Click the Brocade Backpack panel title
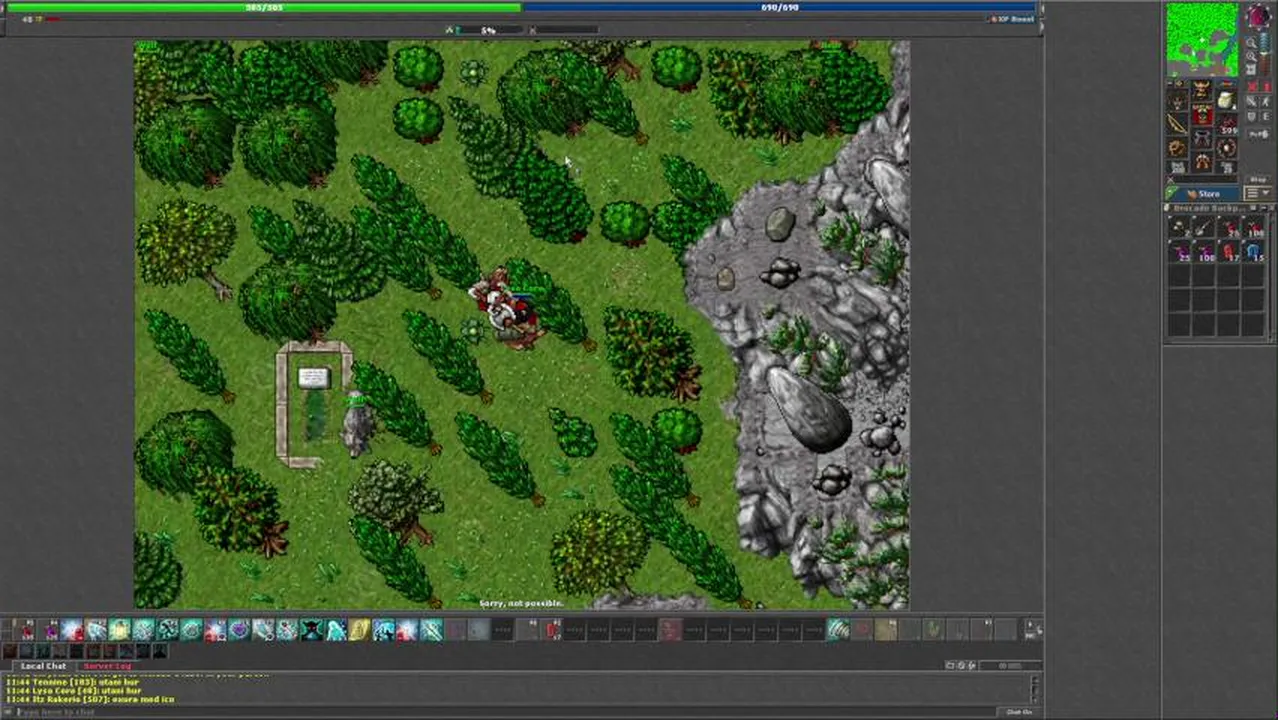 1208,208
